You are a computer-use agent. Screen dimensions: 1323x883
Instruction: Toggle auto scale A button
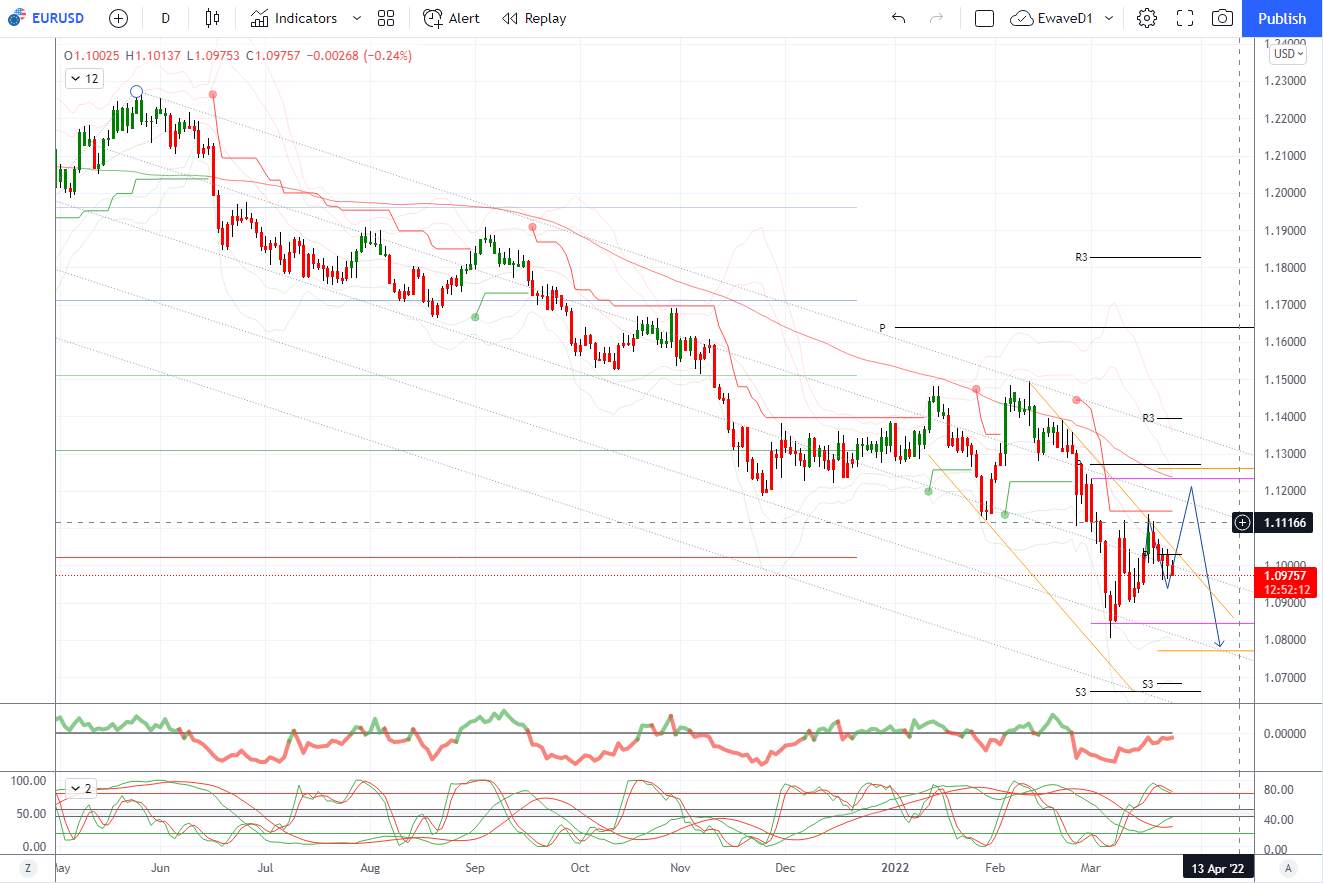pyautogui.click(x=1288, y=868)
